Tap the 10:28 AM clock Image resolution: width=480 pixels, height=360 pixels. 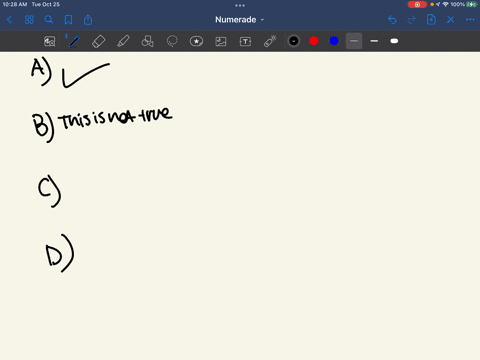15,4
